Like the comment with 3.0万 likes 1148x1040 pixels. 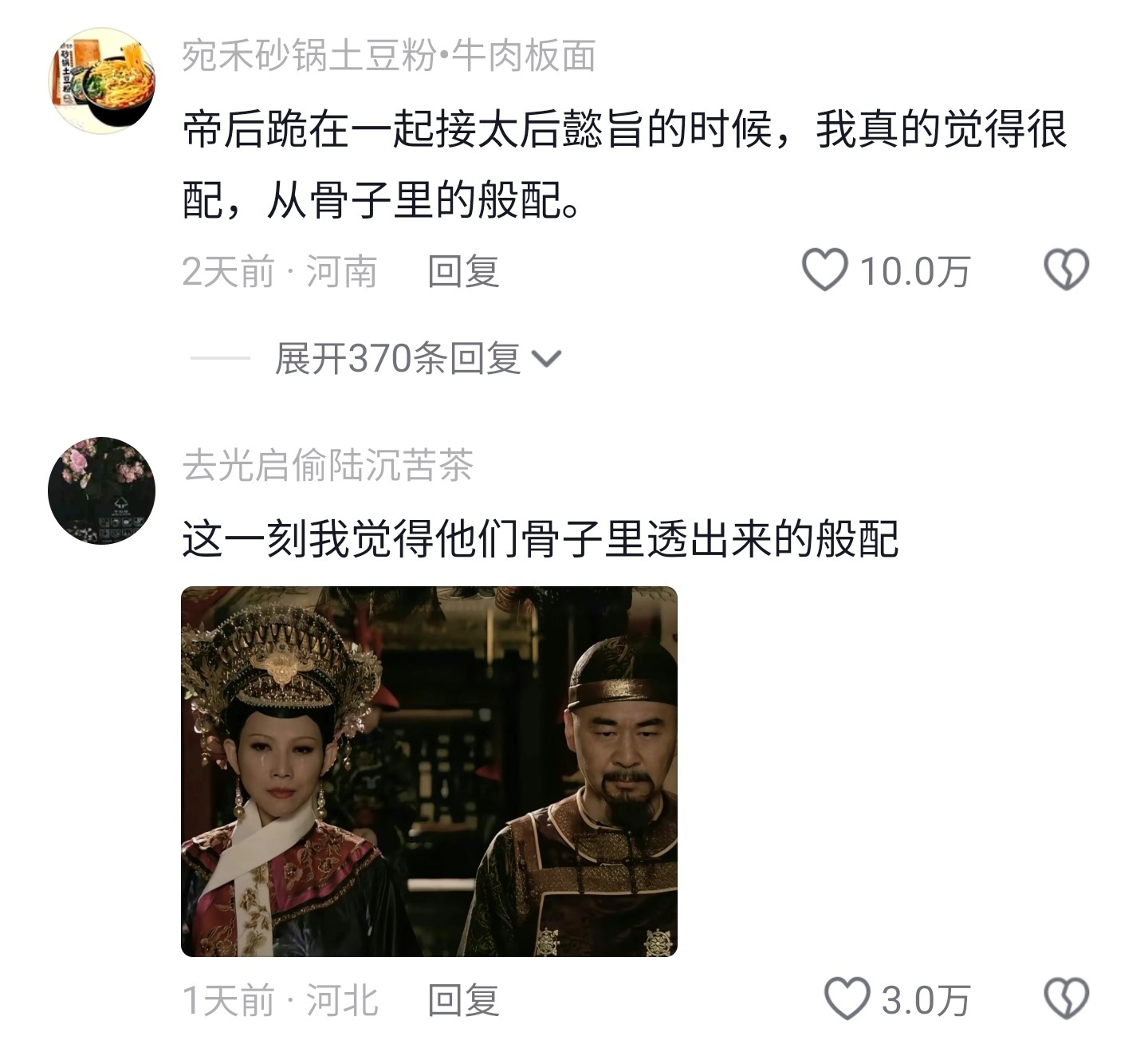click(846, 999)
